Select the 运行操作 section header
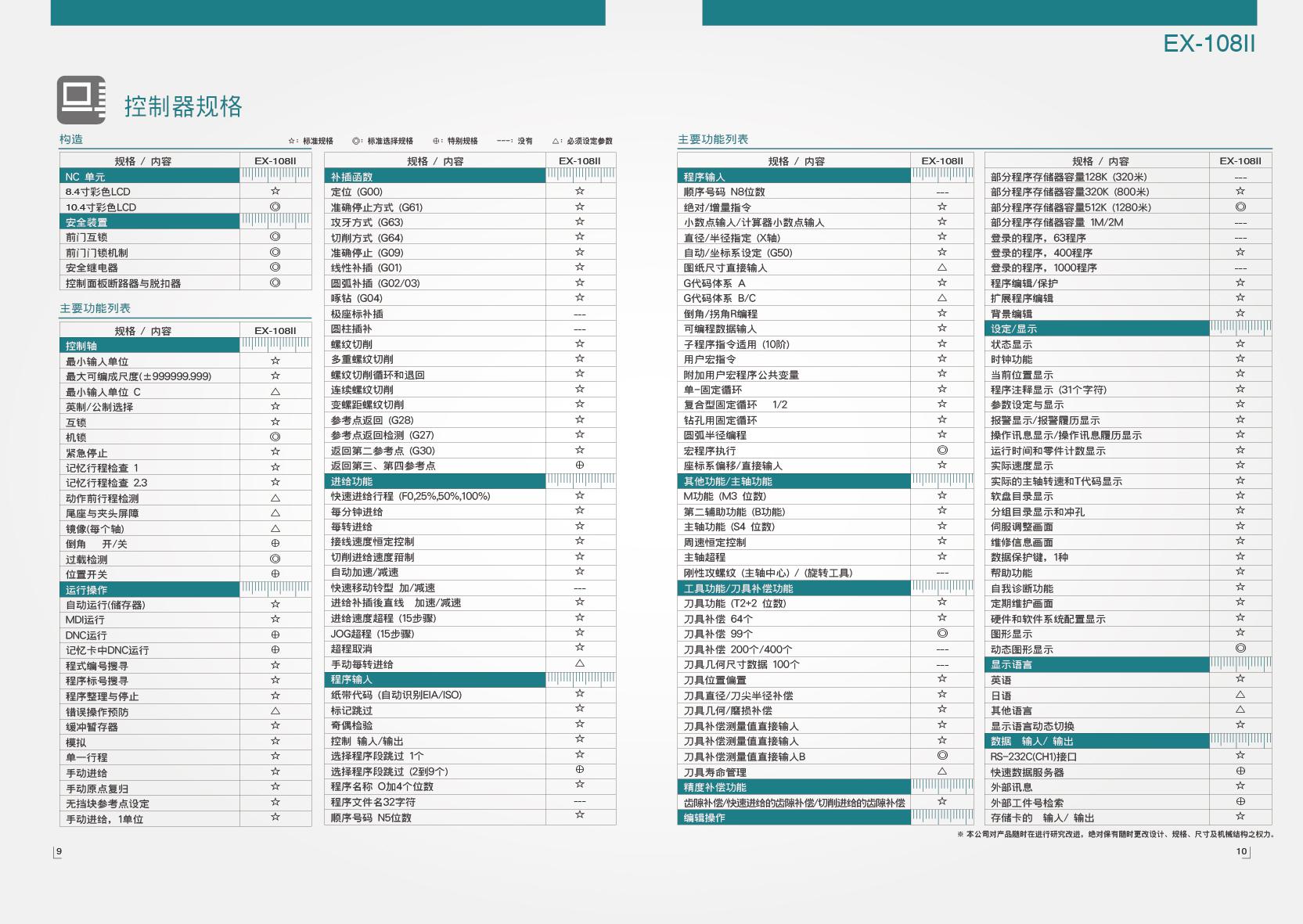1303x924 pixels. coord(149,589)
